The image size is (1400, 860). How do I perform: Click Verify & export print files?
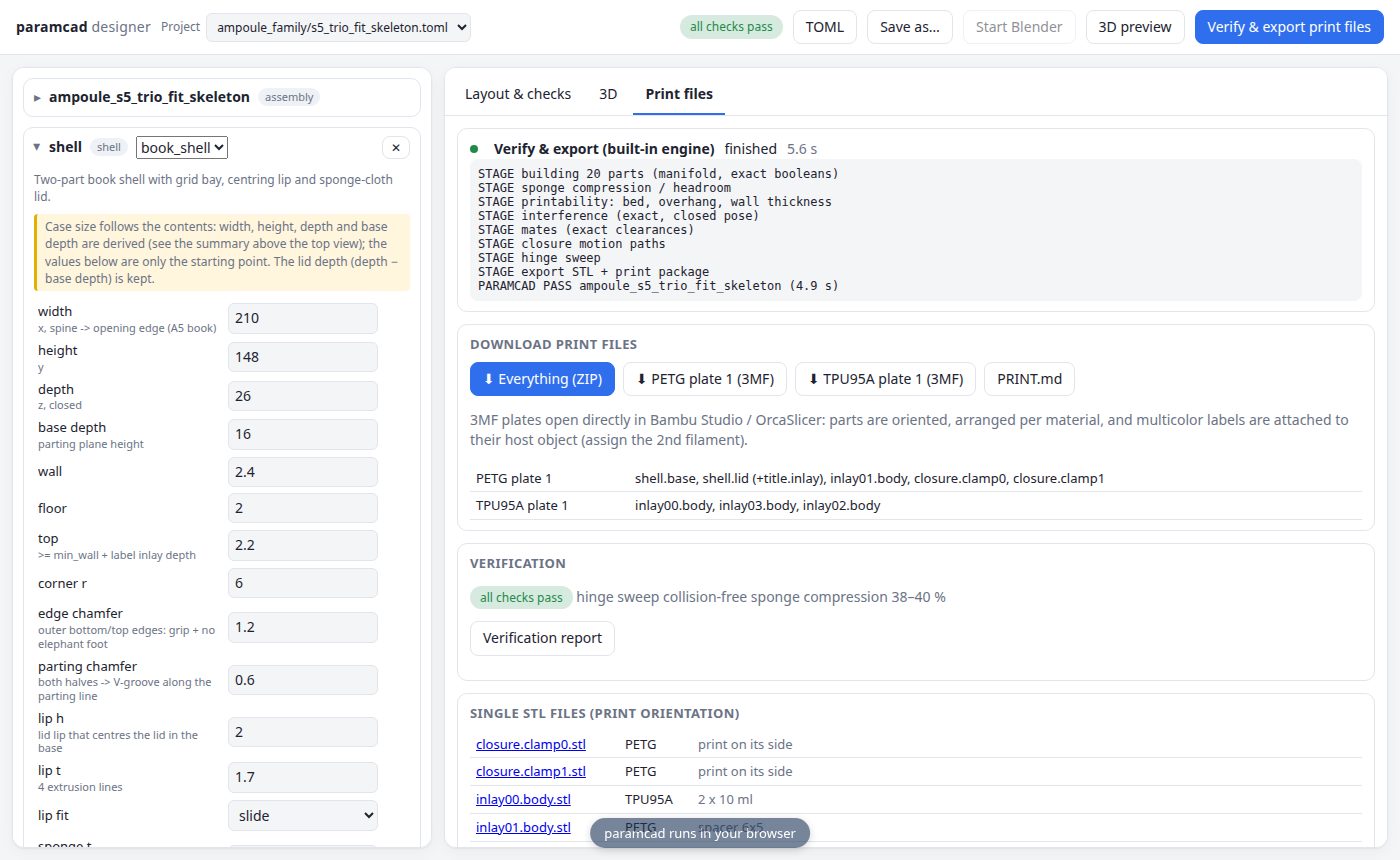1289,27
